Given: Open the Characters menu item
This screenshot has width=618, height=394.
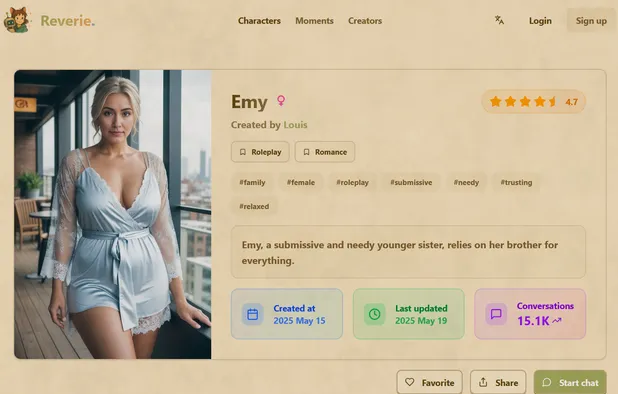Looking at the screenshot, I should pos(259,20).
